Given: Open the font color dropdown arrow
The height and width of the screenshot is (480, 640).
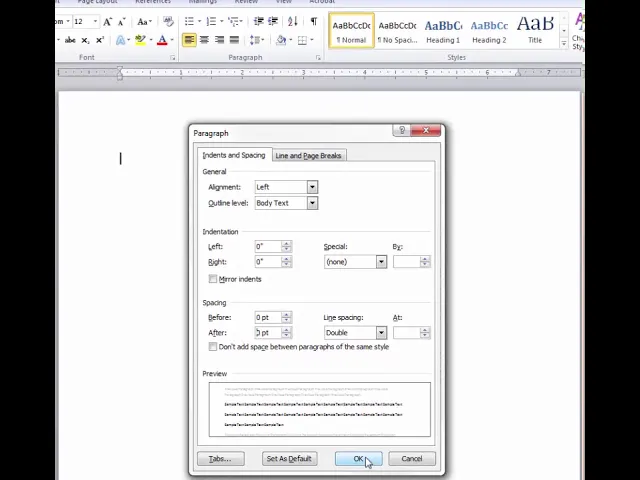Looking at the screenshot, I should coord(172,40).
